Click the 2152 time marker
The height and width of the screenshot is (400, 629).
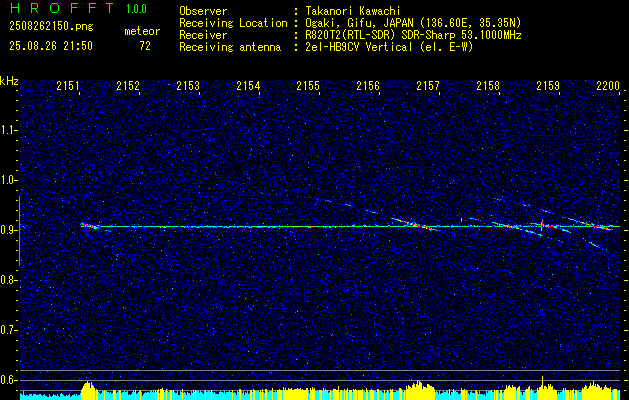[x=128, y=86]
